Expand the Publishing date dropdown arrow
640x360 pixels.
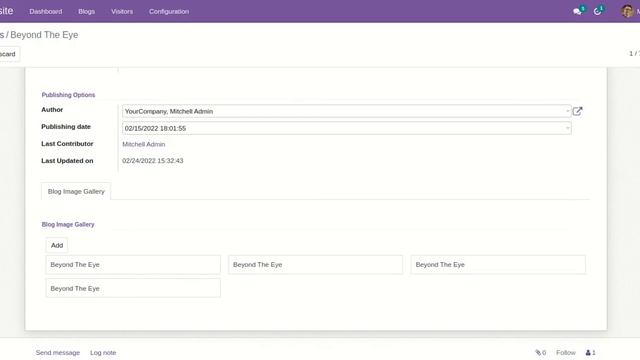coord(567,128)
